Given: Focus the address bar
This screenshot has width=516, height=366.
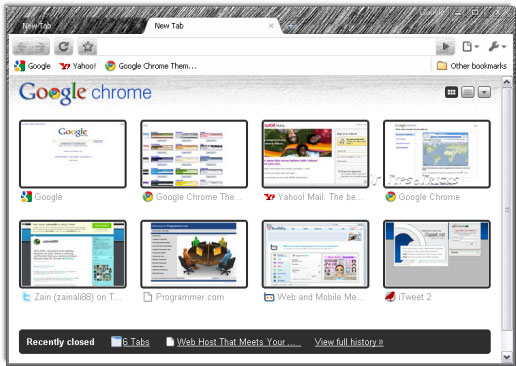Looking at the screenshot, I should 266,47.
